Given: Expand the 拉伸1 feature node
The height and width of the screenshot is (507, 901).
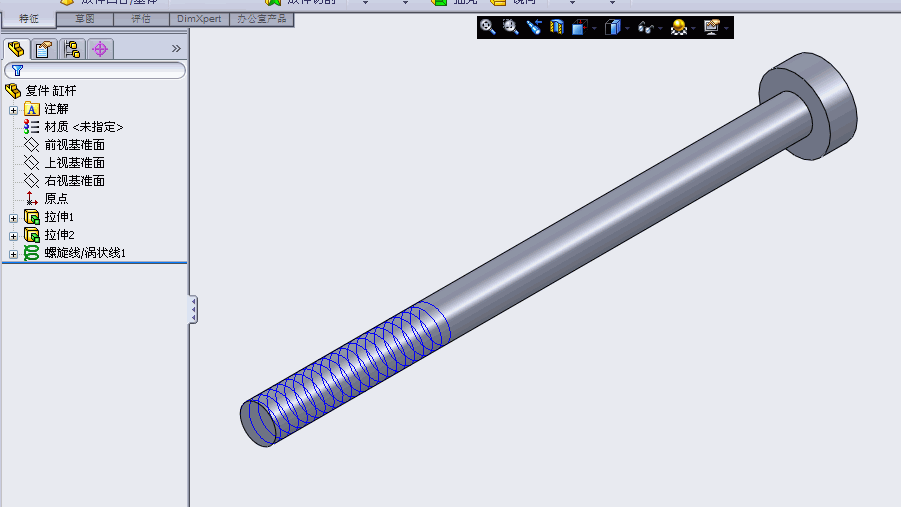Looking at the screenshot, I should point(13,218).
